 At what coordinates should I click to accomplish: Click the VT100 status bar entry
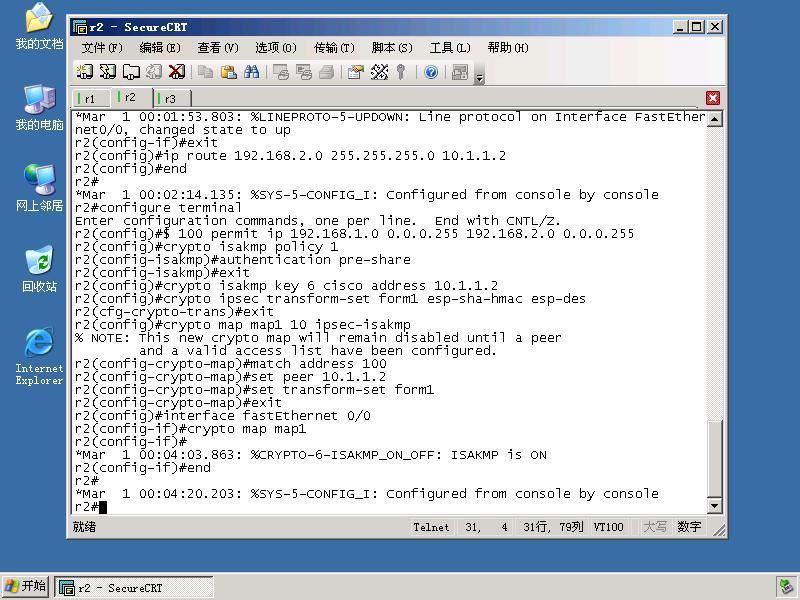(608, 527)
